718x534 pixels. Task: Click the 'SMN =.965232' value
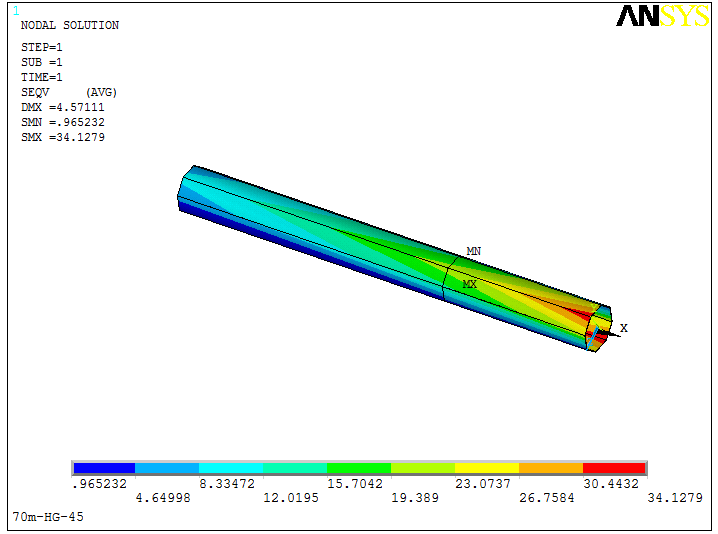tap(63, 122)
